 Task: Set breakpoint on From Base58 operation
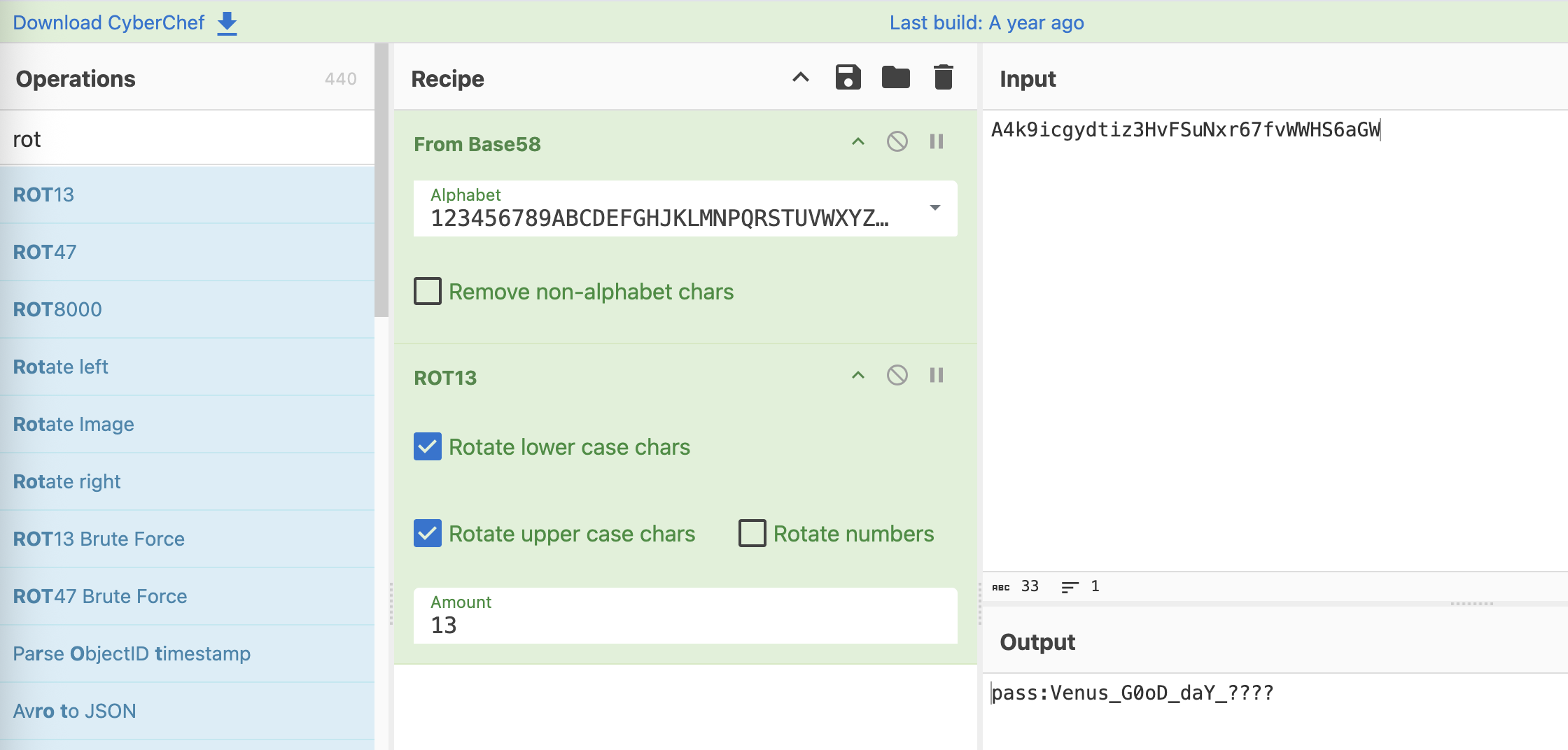936,142
